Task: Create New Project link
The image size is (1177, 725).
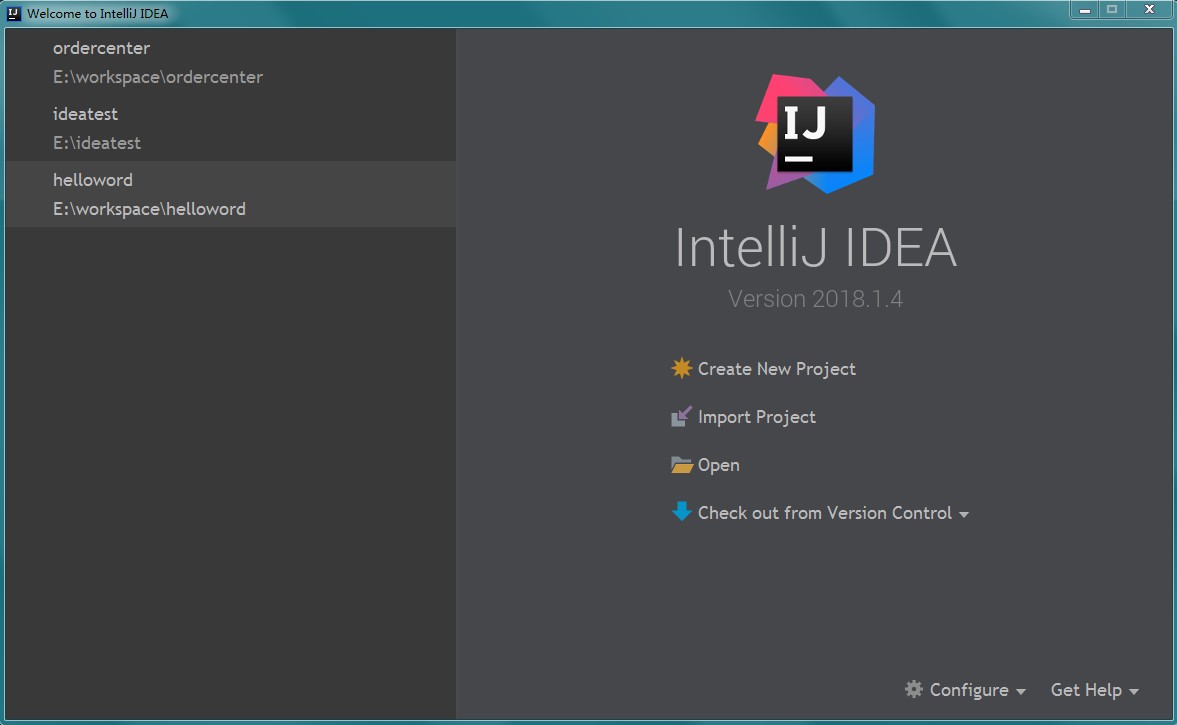Action: click(776, 369)
